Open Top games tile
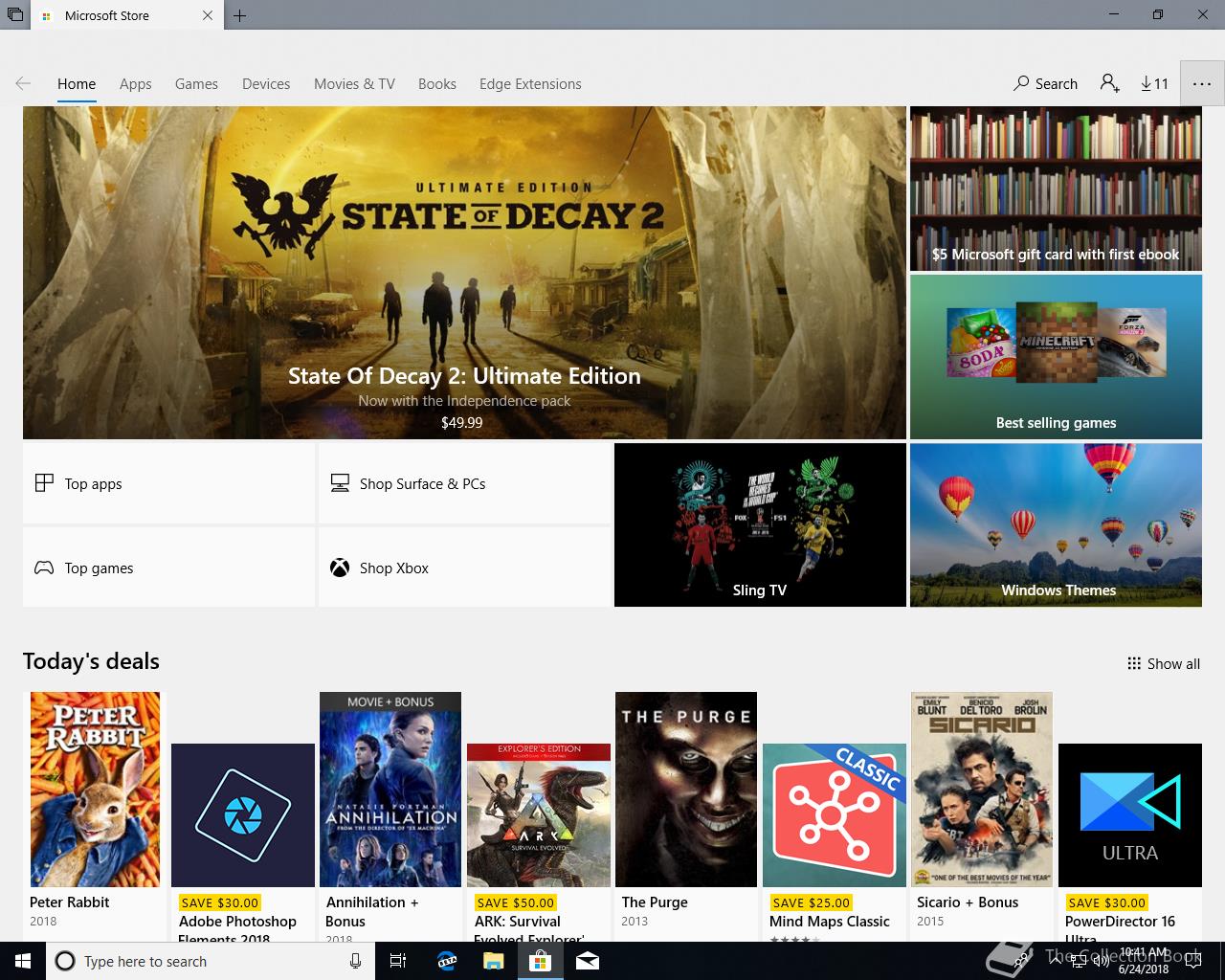 pos(168,568)
